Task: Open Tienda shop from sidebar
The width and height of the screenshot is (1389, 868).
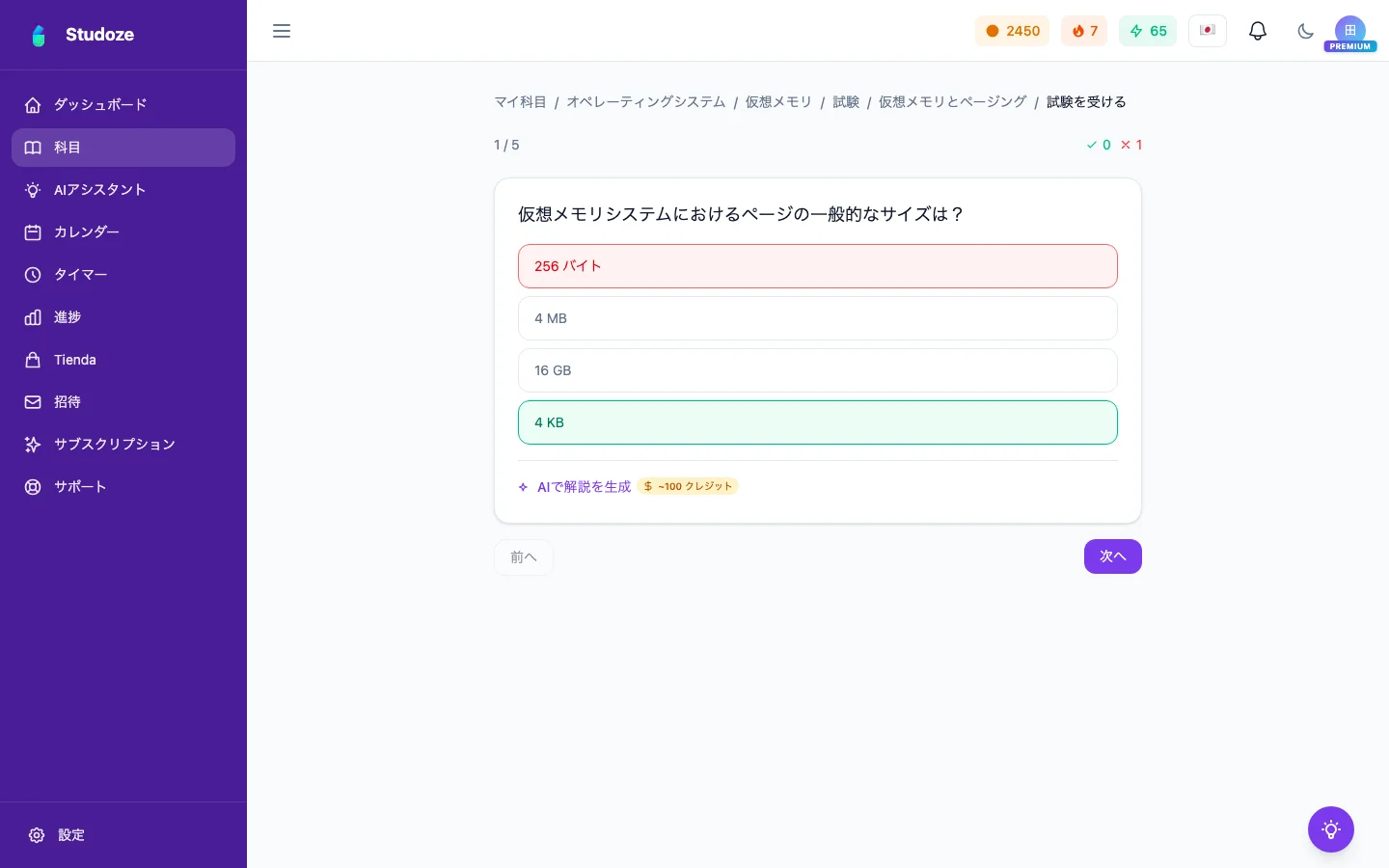Action: point(123,360)
